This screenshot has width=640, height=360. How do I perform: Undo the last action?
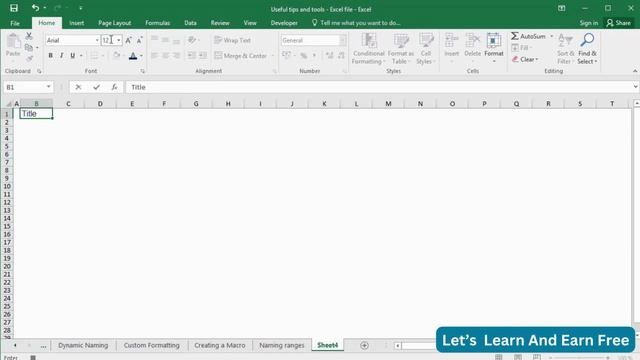pyautogui.click(x=36, y=8)
